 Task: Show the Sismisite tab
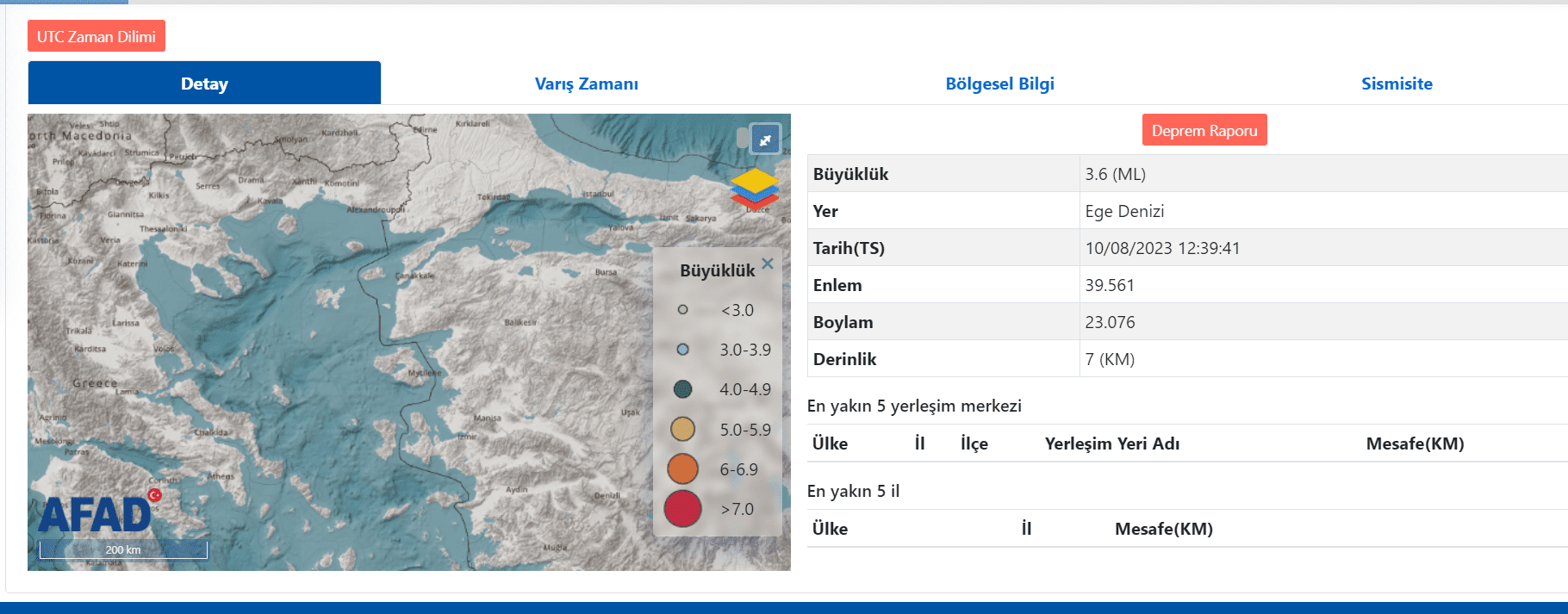tap(1397, 84)
